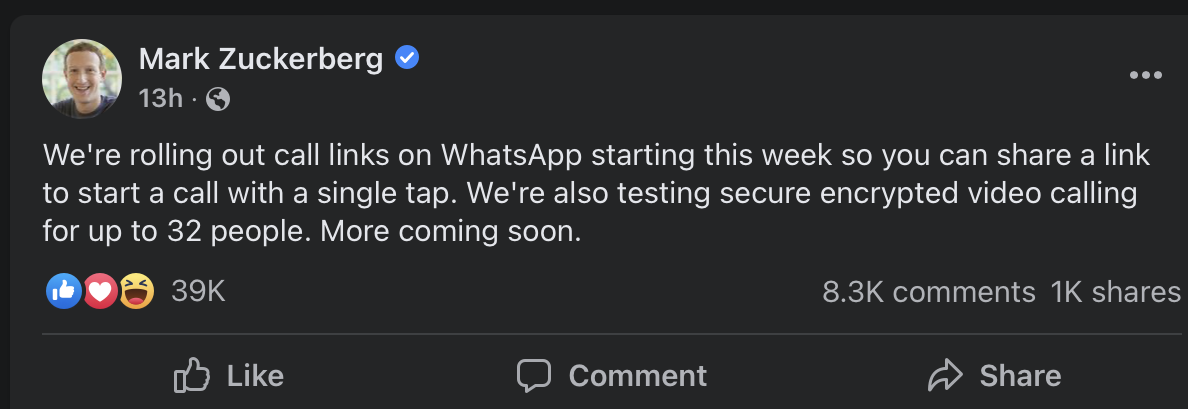Click the curved arrow Share icon
Viewport: 1188px width, 409px height.
944,376
